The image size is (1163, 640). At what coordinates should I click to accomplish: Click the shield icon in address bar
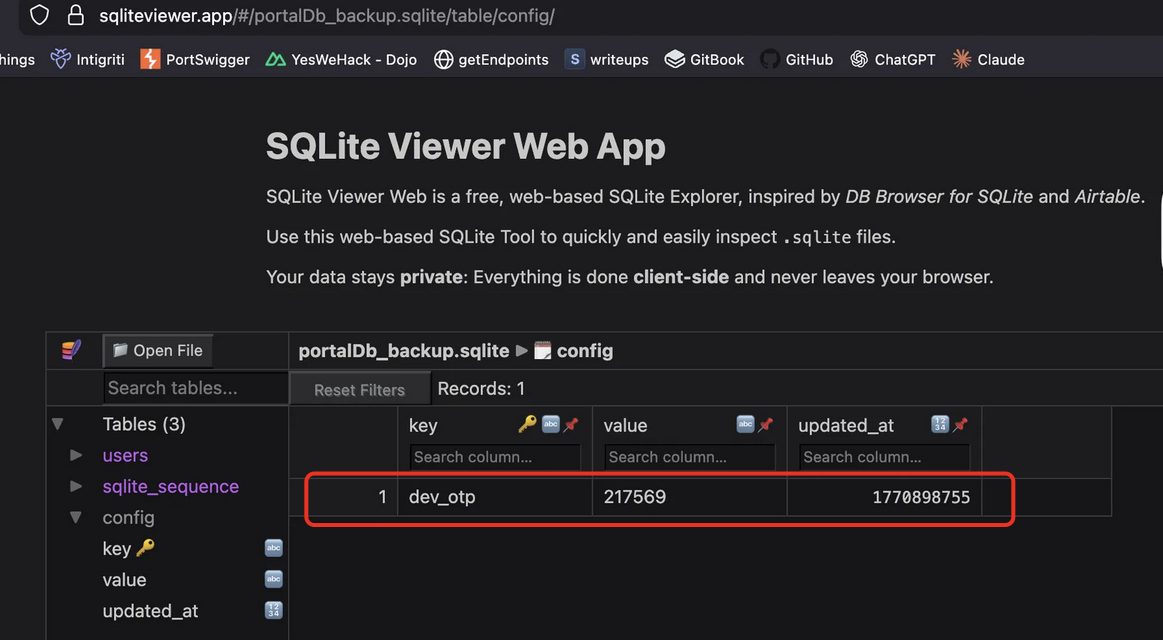click(39, 16)
